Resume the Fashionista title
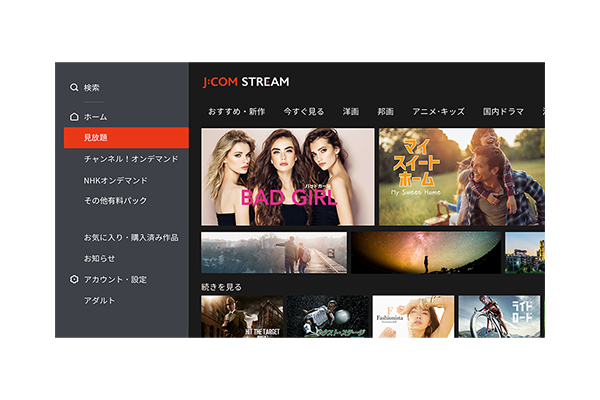Viewport: 600px width, 400px height. 414,317
